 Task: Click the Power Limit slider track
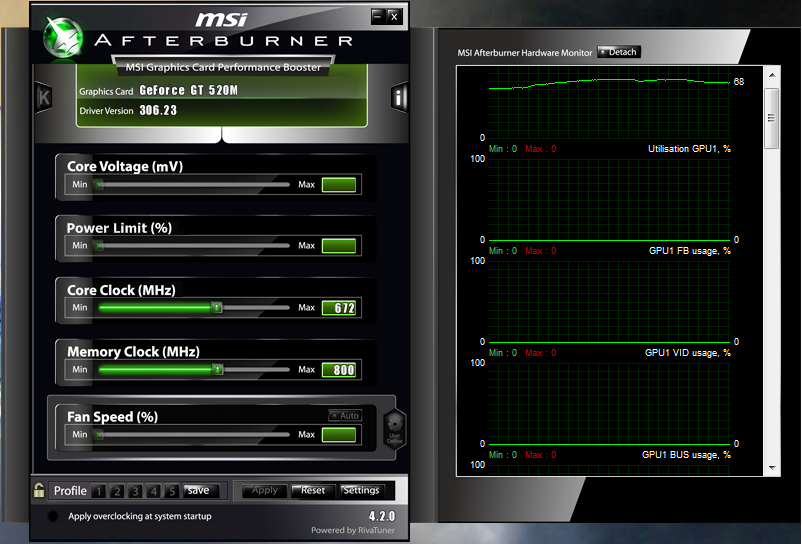click(192, 246)
